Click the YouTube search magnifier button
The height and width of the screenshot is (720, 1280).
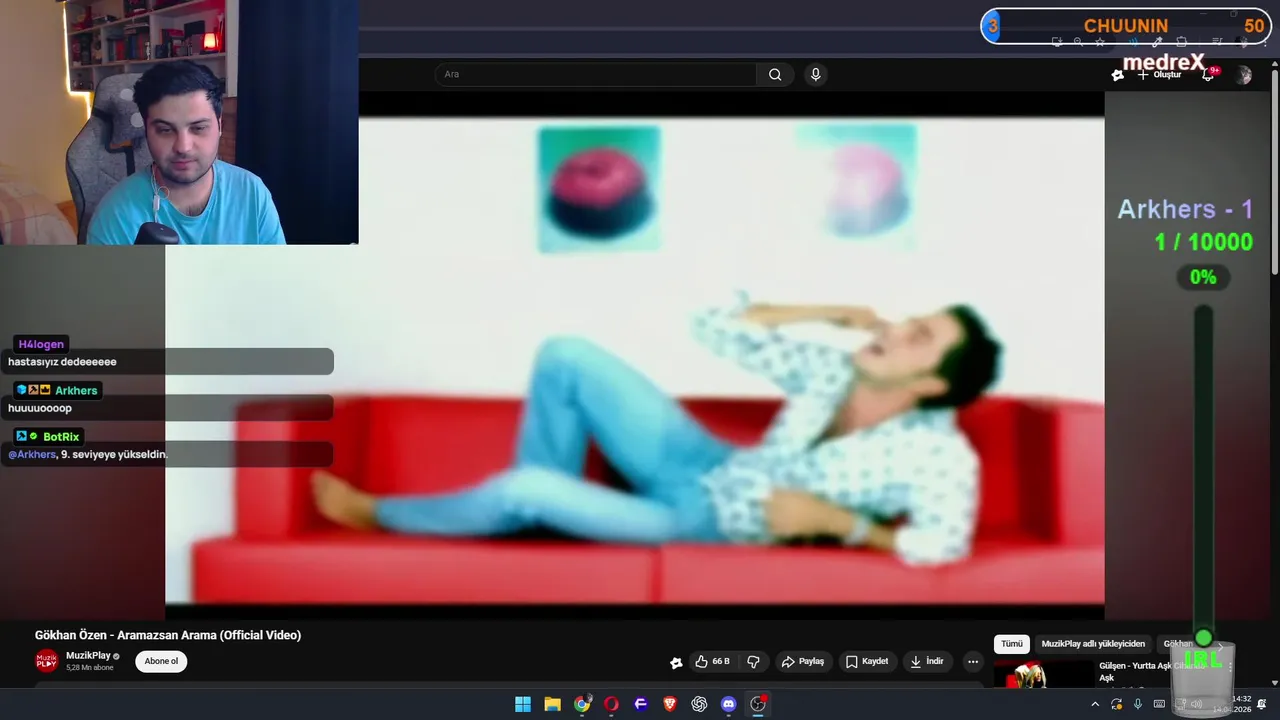pyautogui.click(x=775, y=74)
